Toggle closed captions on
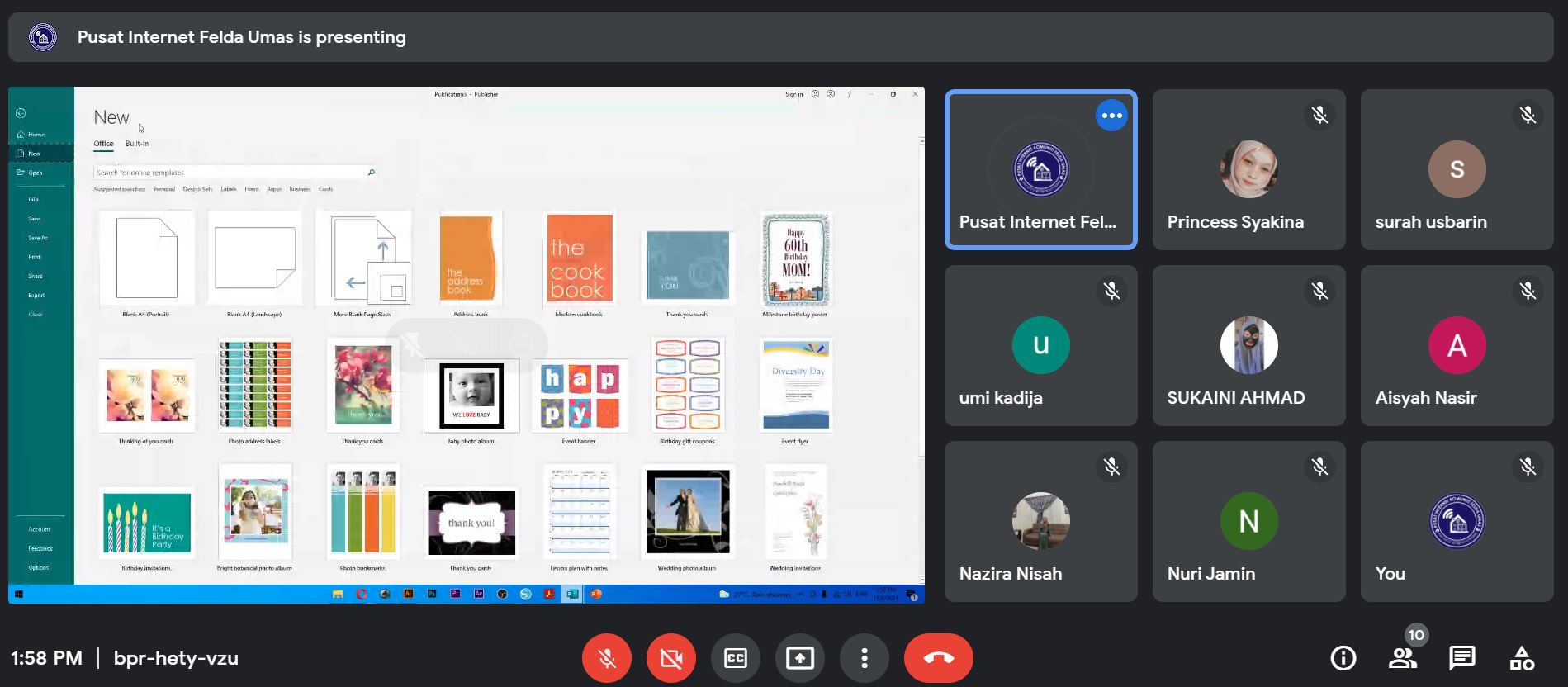Image resolution: width=1568 pixels, height=687 pixels. [735, 658]
